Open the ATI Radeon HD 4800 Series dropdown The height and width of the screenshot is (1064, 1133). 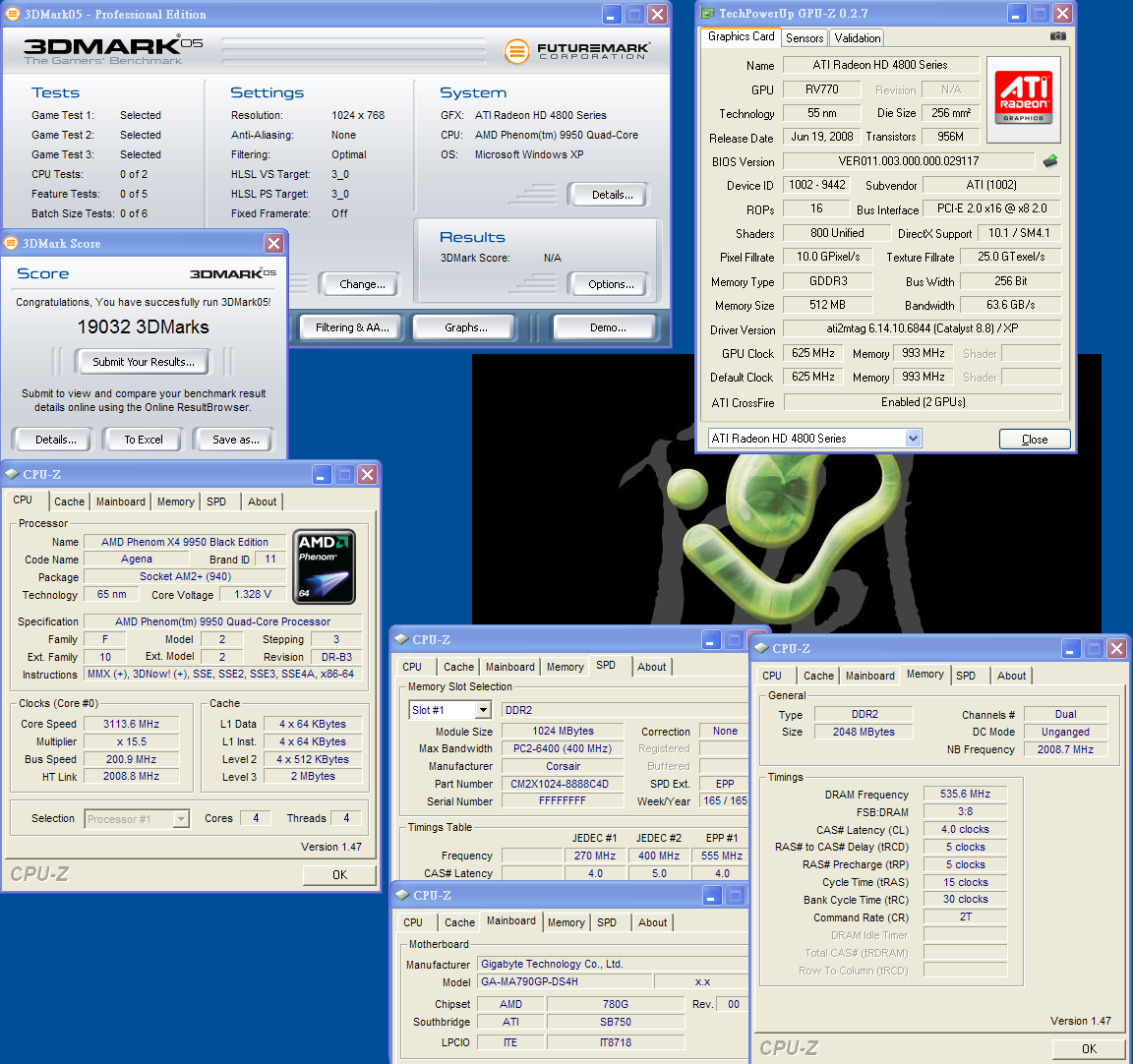tap(913, 439)
